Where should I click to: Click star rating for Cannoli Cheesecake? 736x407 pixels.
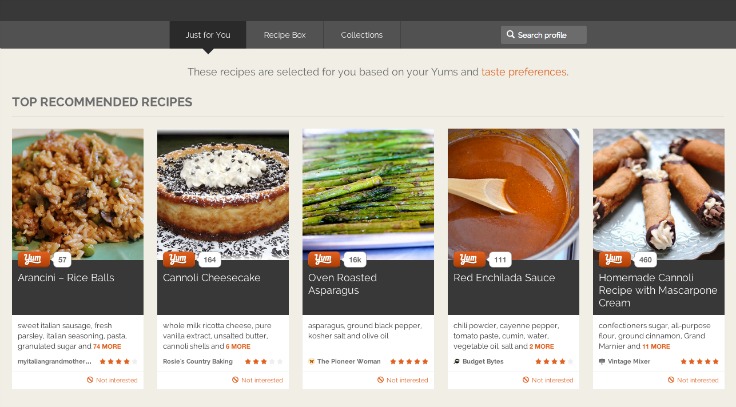264,361
